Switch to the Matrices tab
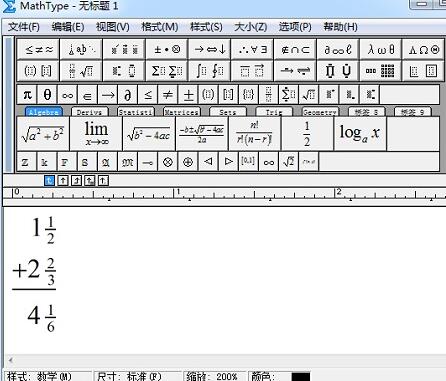The height and width of the screenshot is (381, 446). tap(182, 112)
